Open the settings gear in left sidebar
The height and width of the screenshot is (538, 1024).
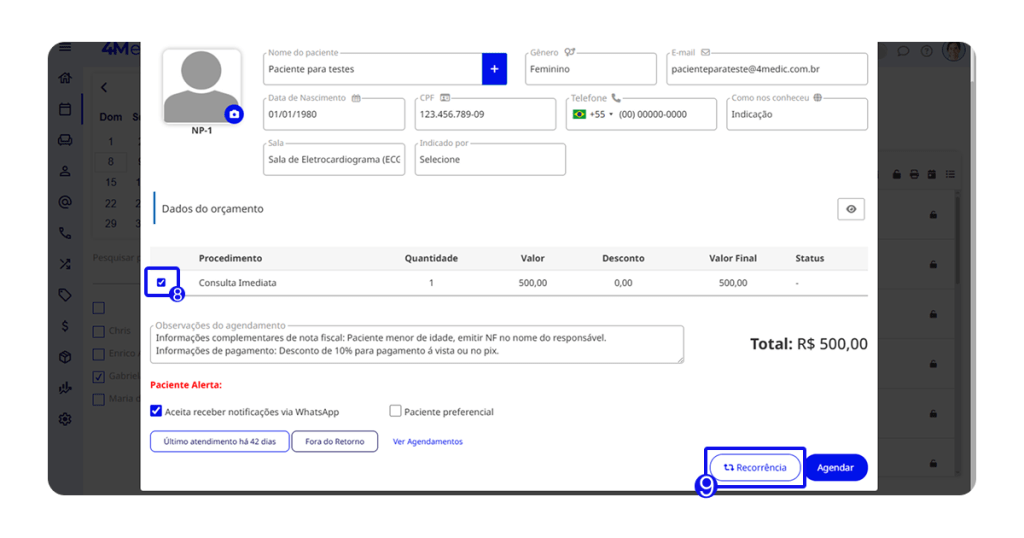pos(65,419)
